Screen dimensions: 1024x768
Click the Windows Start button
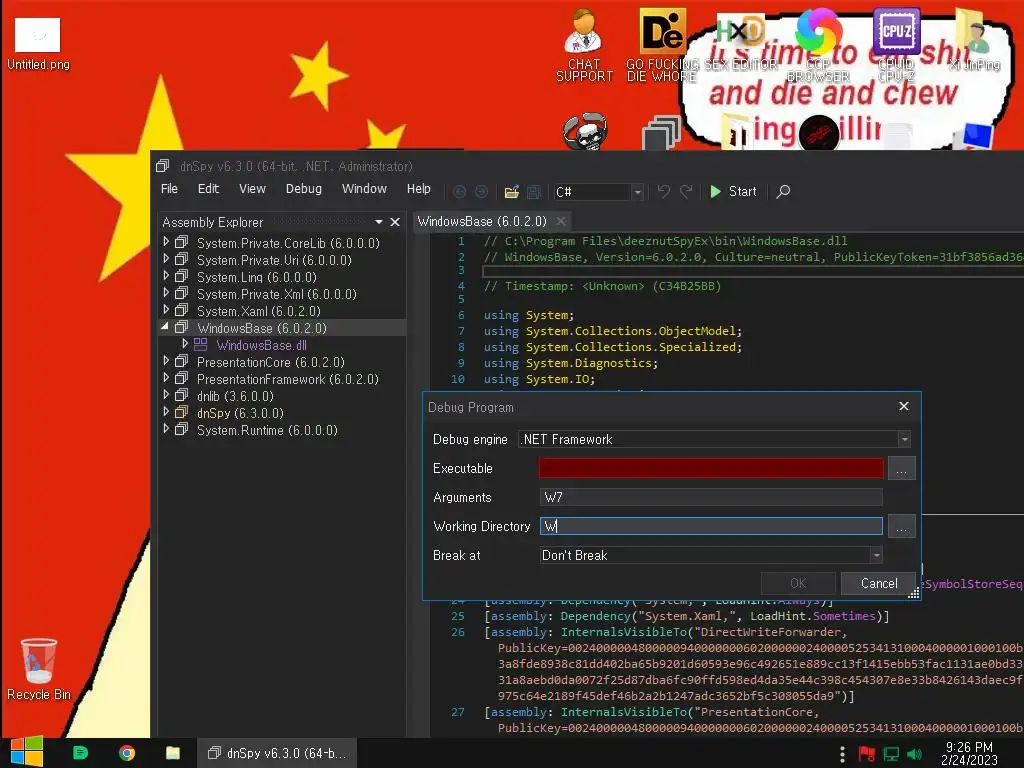[x=27, y=752]
